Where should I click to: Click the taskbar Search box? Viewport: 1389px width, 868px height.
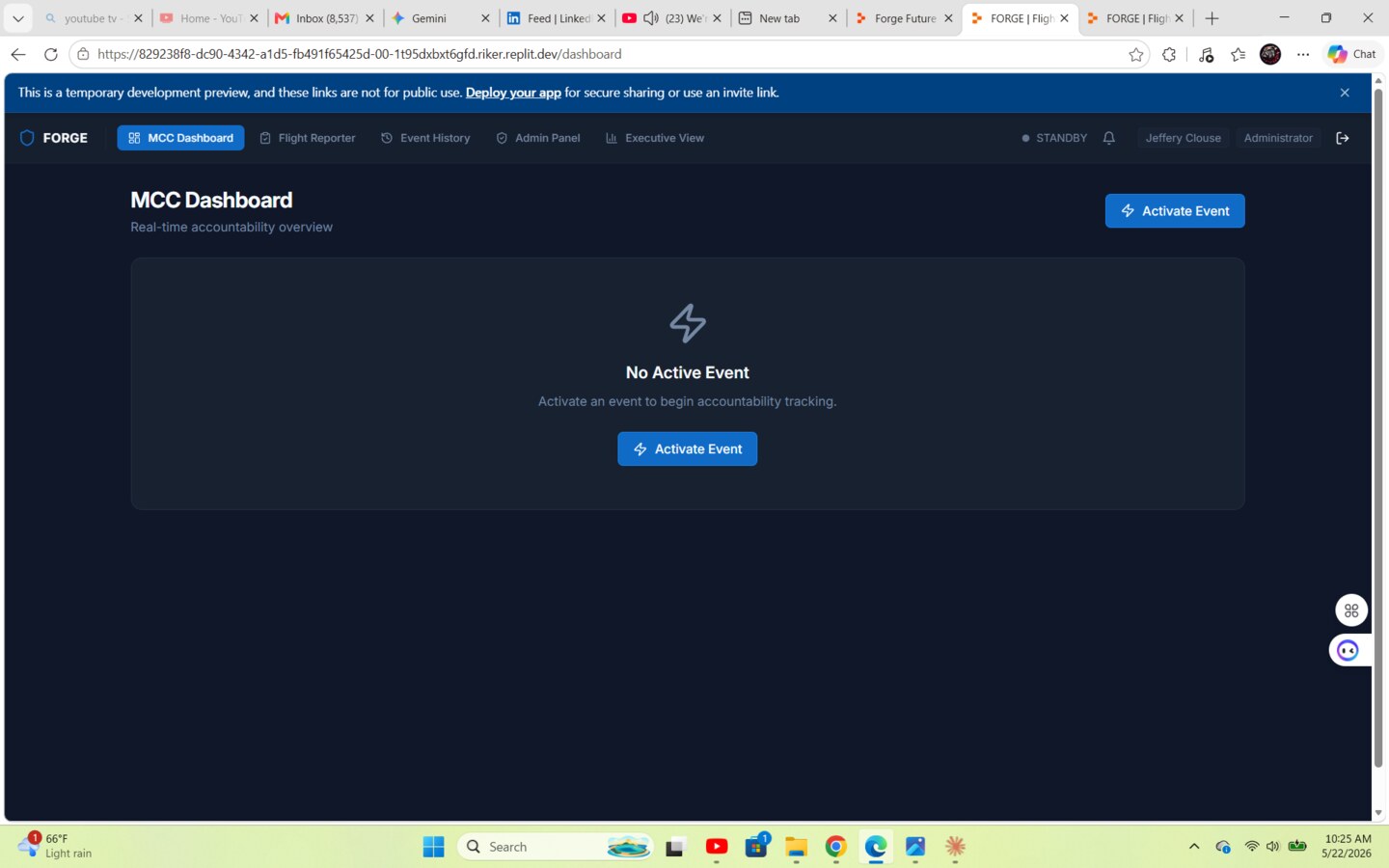point(556,847)
